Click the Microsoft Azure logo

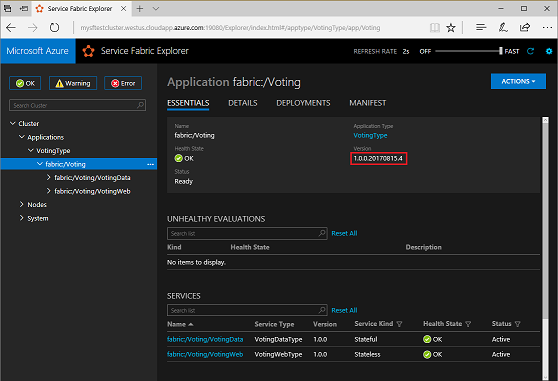[37, 51]
